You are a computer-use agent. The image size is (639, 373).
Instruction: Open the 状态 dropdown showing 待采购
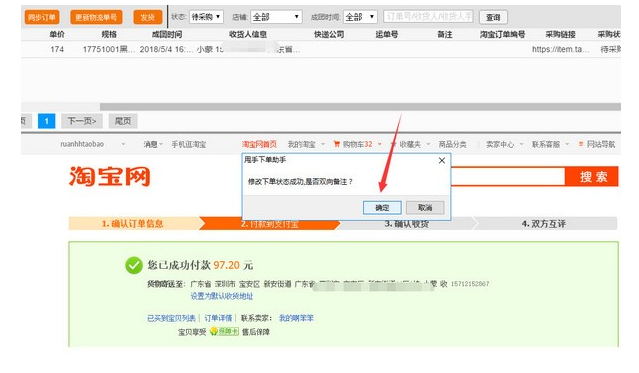pos(206,17)
